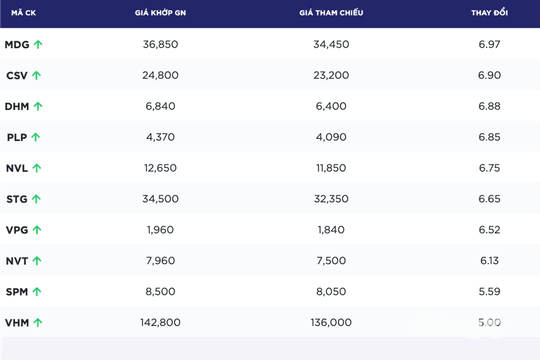Click matched price 24,800 for CSV
The height and width of the screenshot is (360, 540).
pos(160,75)
